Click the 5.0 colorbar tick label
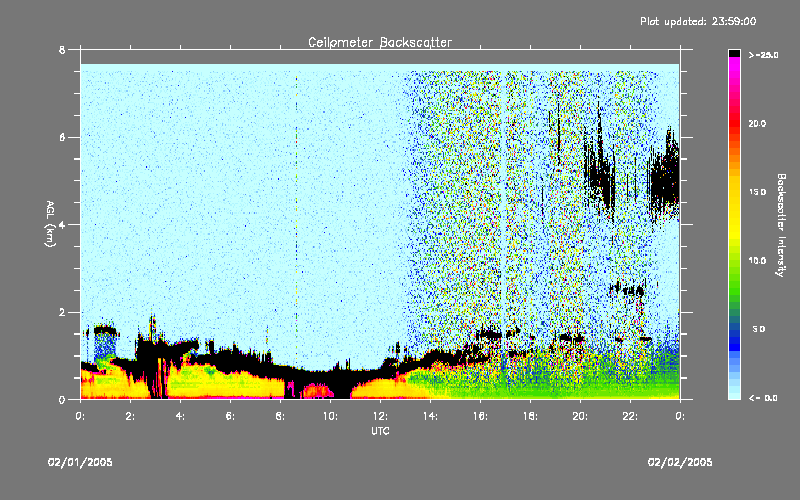The width and height of the screenshot is (800, 500). 759,330
